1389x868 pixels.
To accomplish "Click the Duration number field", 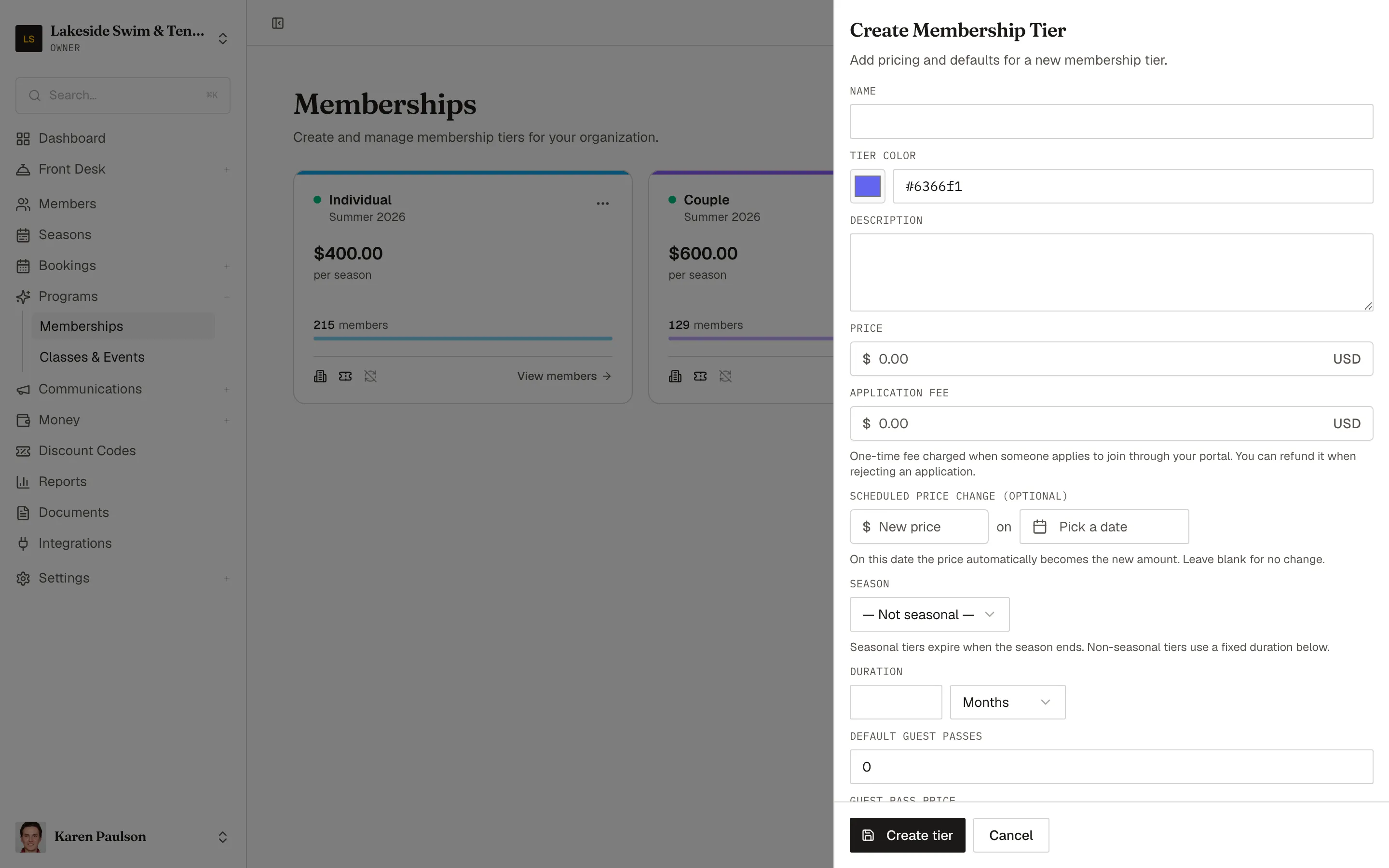I will click(896, 702).
